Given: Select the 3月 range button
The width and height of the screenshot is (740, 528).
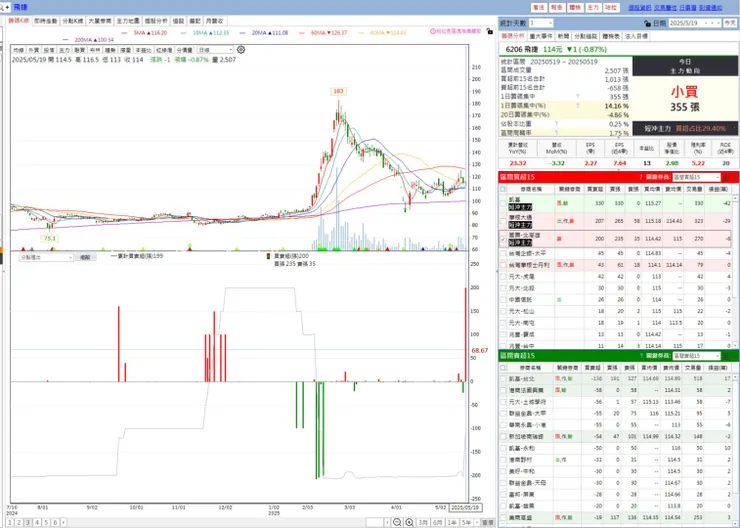Looking at the screenshot, I should [423, 522].
